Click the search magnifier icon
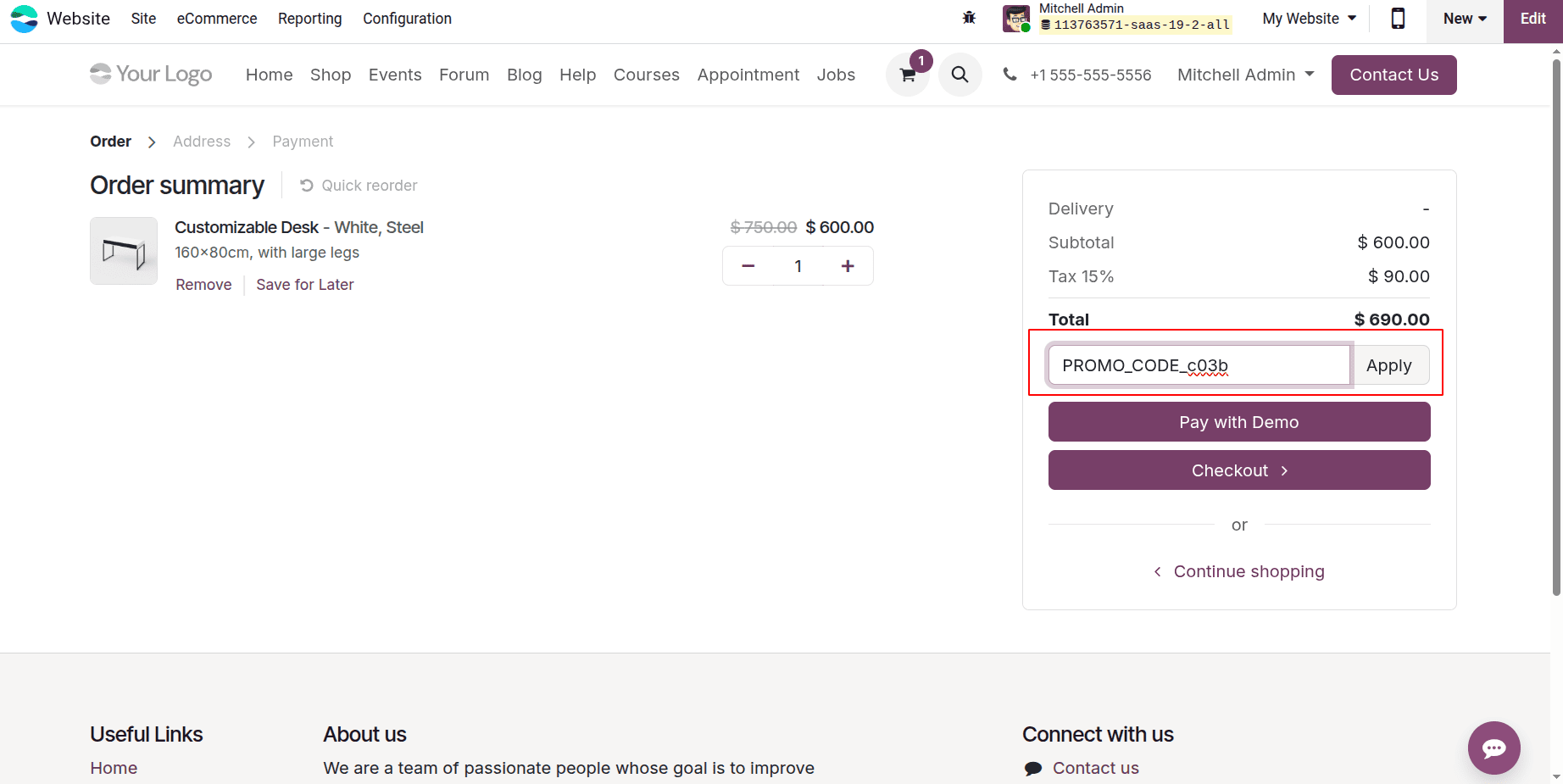The height and width of the screenshot is (784, 1563). (959, 75)
